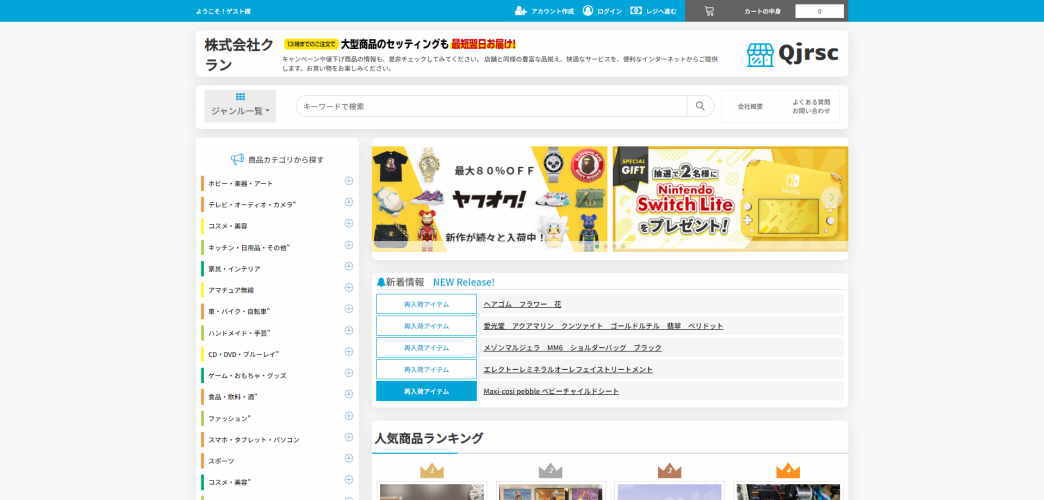Expand the 食品・飲料・酒 category
The width and height of the screenshot is (1044, 500).
(x=349, y=394)
